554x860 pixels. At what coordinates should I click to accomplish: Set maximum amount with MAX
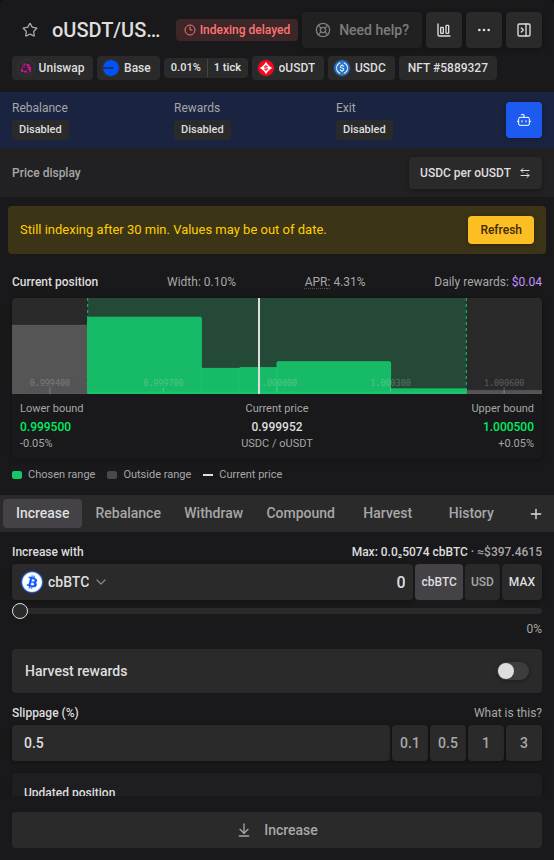tap(522, 582)
